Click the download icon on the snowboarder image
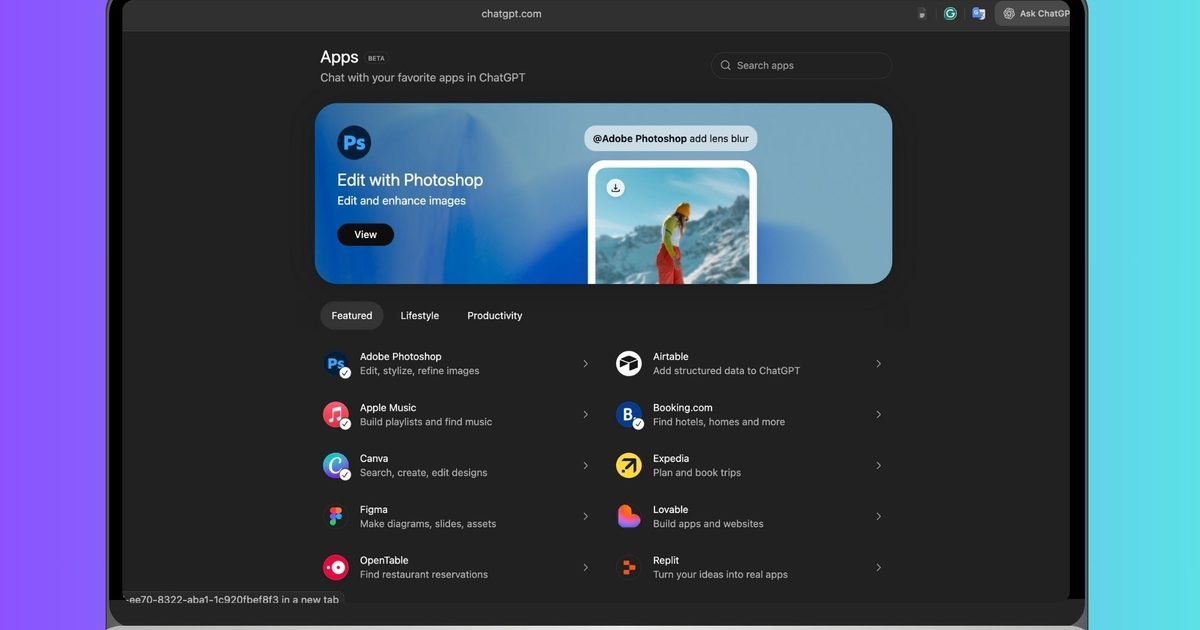Viewport: 1200px width, 630px height. pos(616,188)
